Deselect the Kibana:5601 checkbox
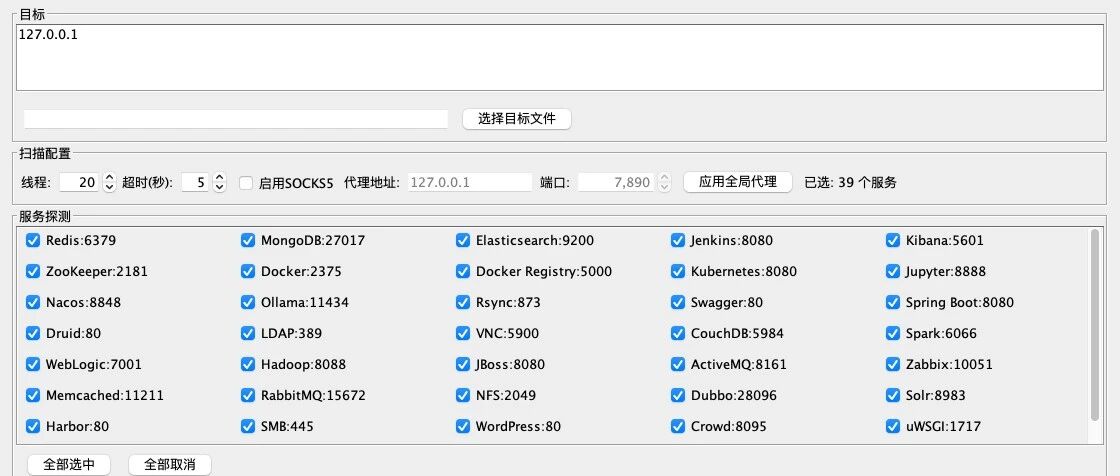The height and width of the screenshot is (476, 1120). [x=893, y=240]
